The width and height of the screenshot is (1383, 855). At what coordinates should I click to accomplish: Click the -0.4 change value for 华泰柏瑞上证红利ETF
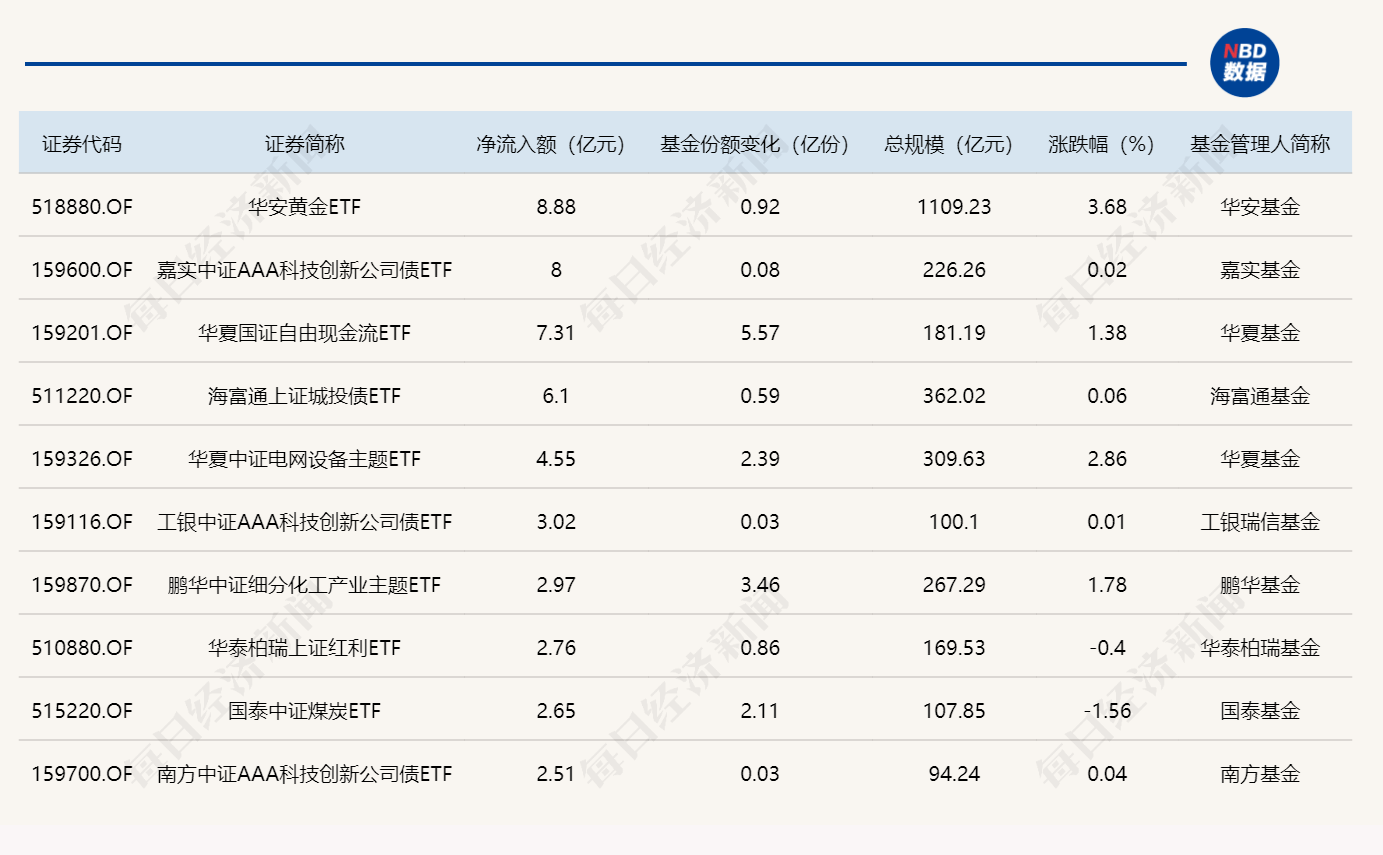click(1107, 648)
